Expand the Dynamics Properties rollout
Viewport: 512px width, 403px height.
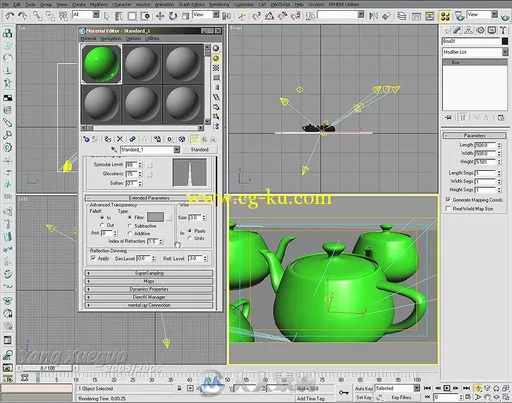149,289
